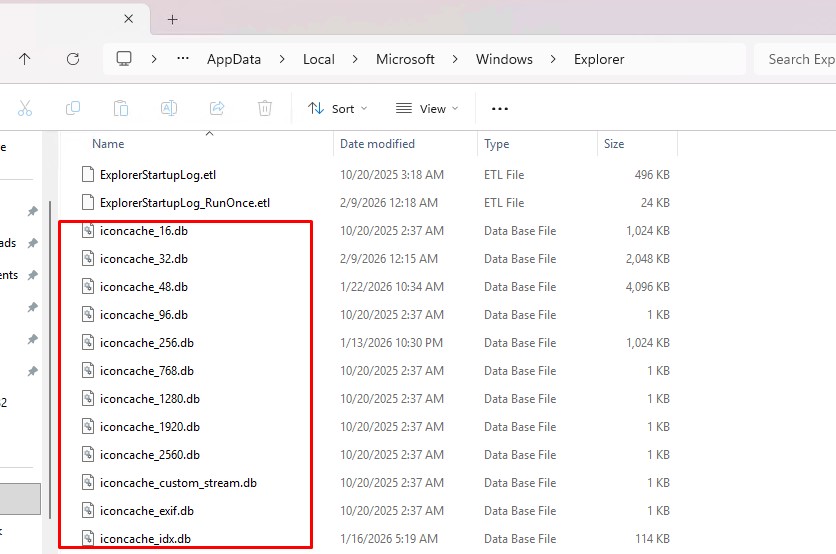Close the current File Explorer tab
Image resolution: width=836 pixels, height=554 pixels.
coord(128,19)
